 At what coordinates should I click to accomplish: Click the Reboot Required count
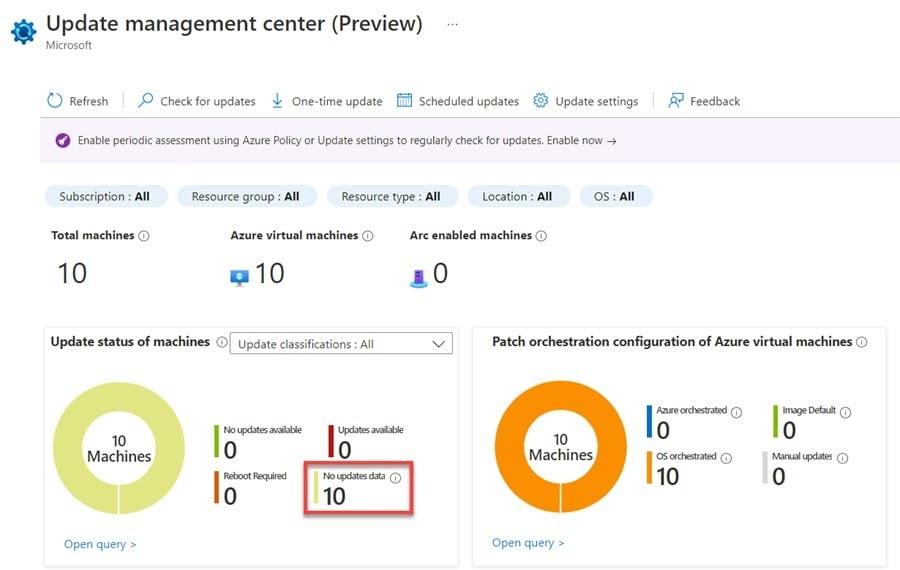coord(230,497)
